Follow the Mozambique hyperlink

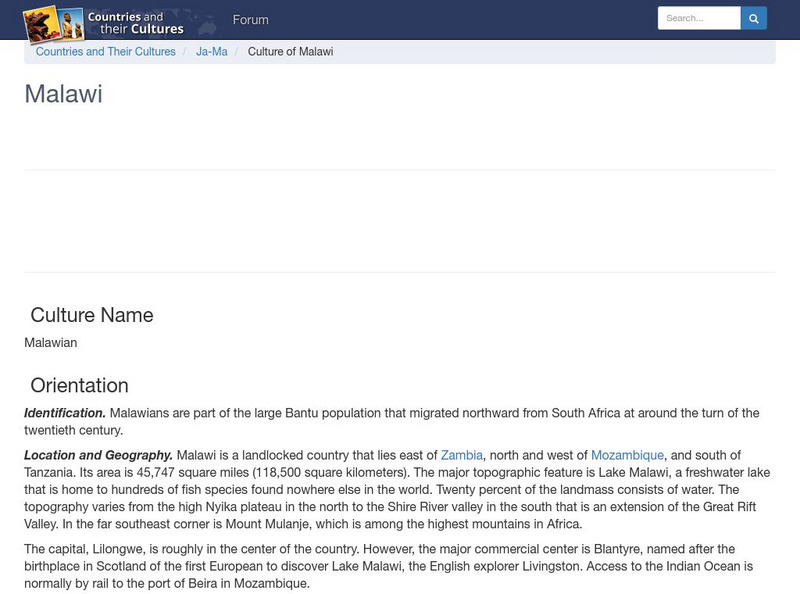(628, 455)
